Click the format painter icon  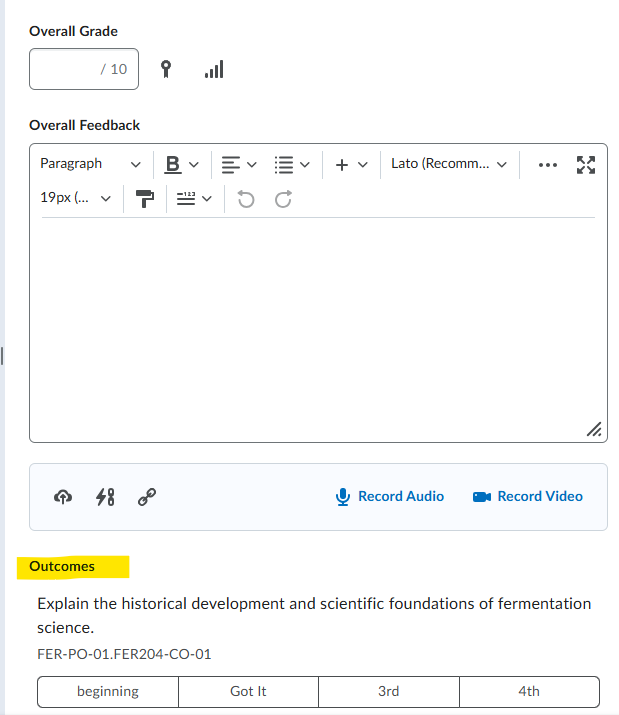click(145, 199)
